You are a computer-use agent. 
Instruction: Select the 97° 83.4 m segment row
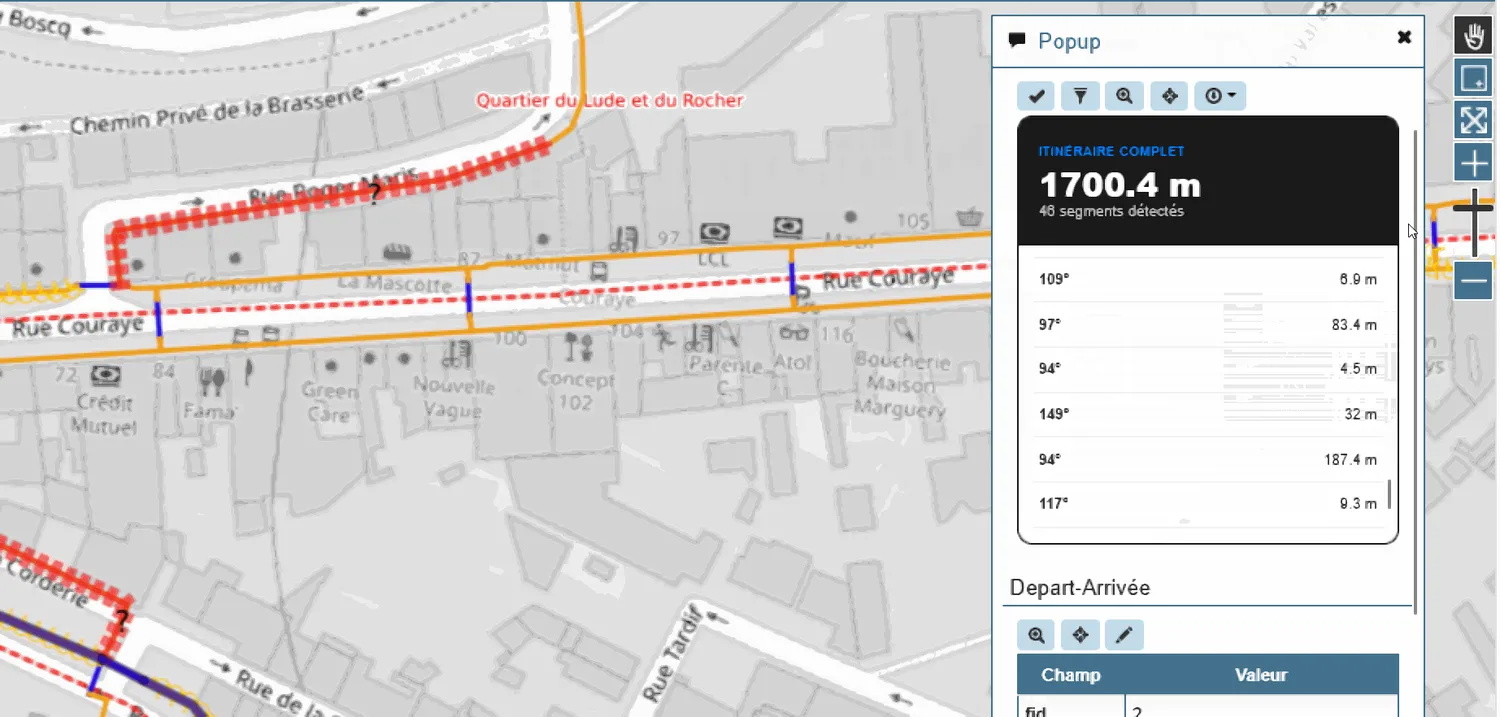point(1208,324)
